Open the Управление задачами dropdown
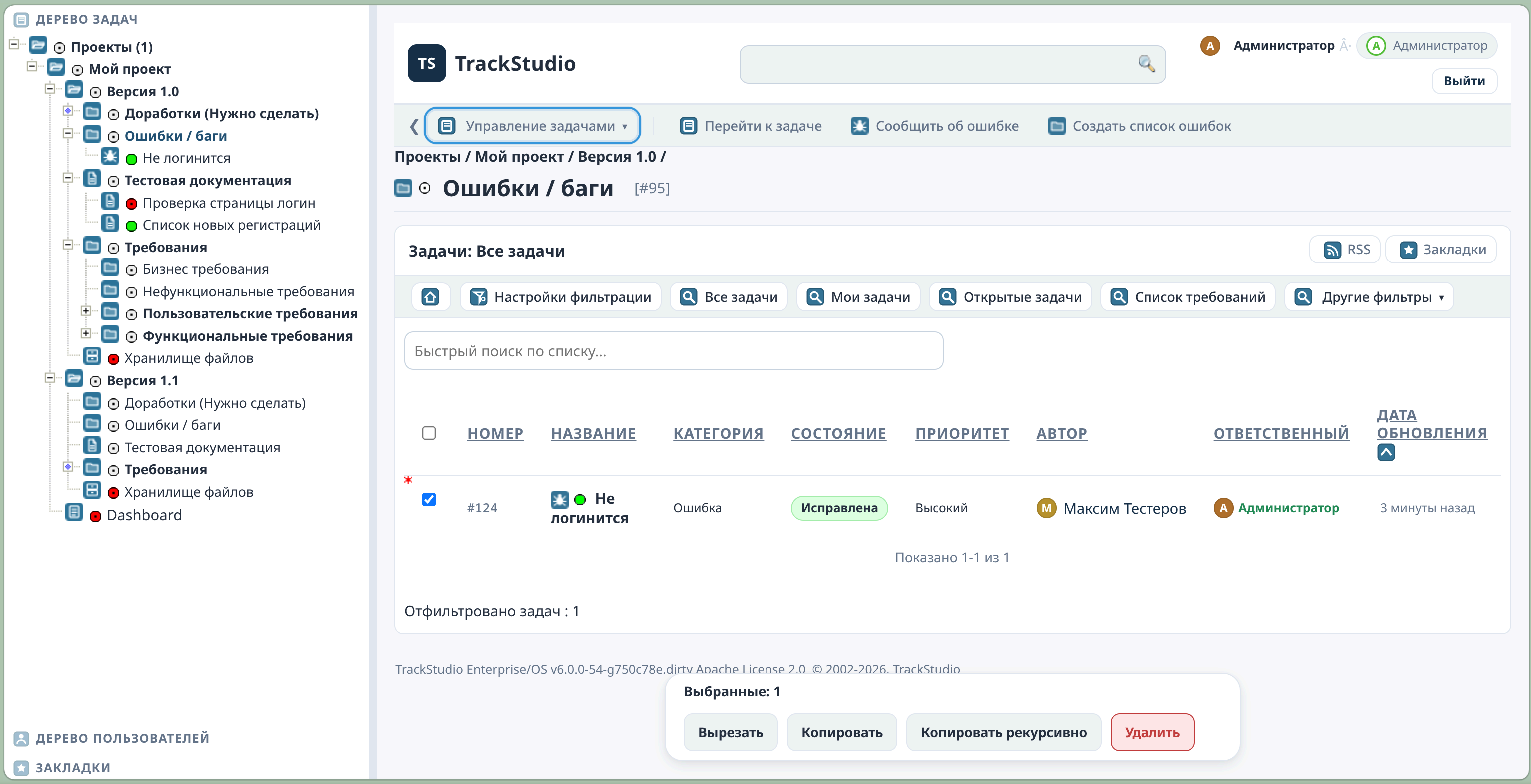Screen dimensions: 1531x784 coord(532,125)
